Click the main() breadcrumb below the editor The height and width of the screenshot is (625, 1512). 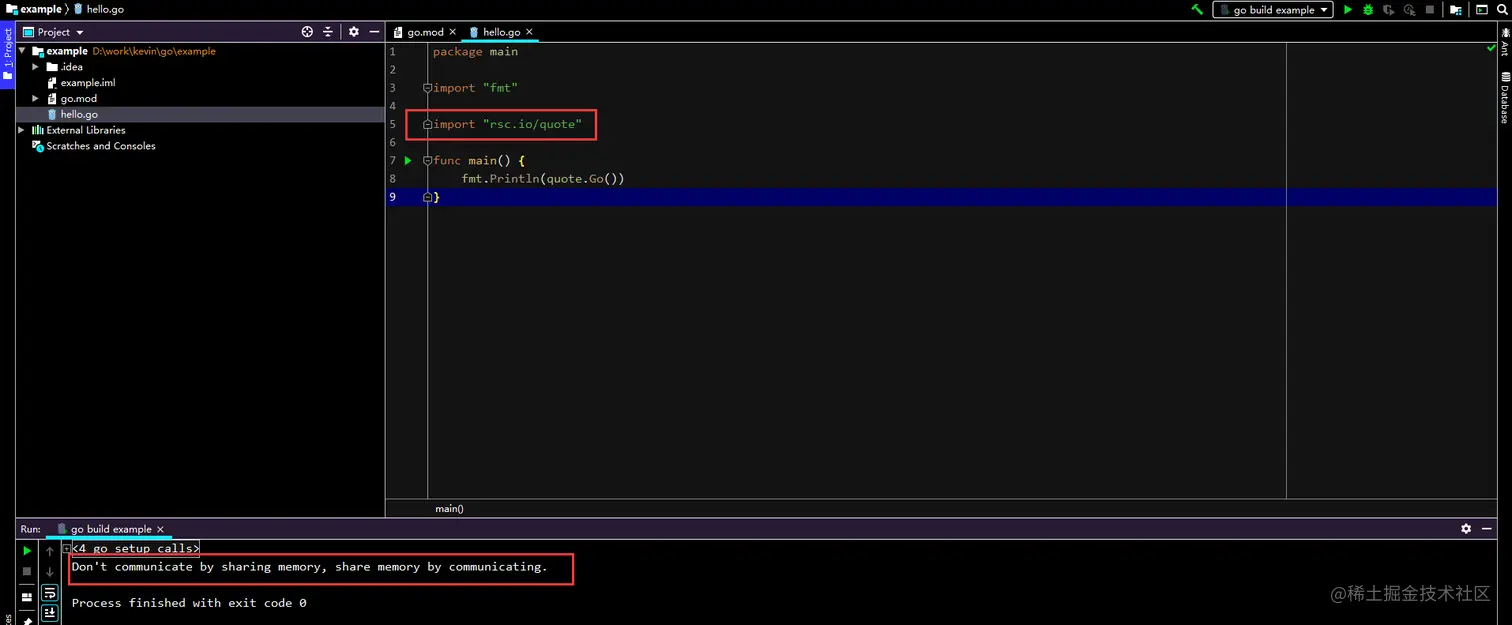click(449, 509)
